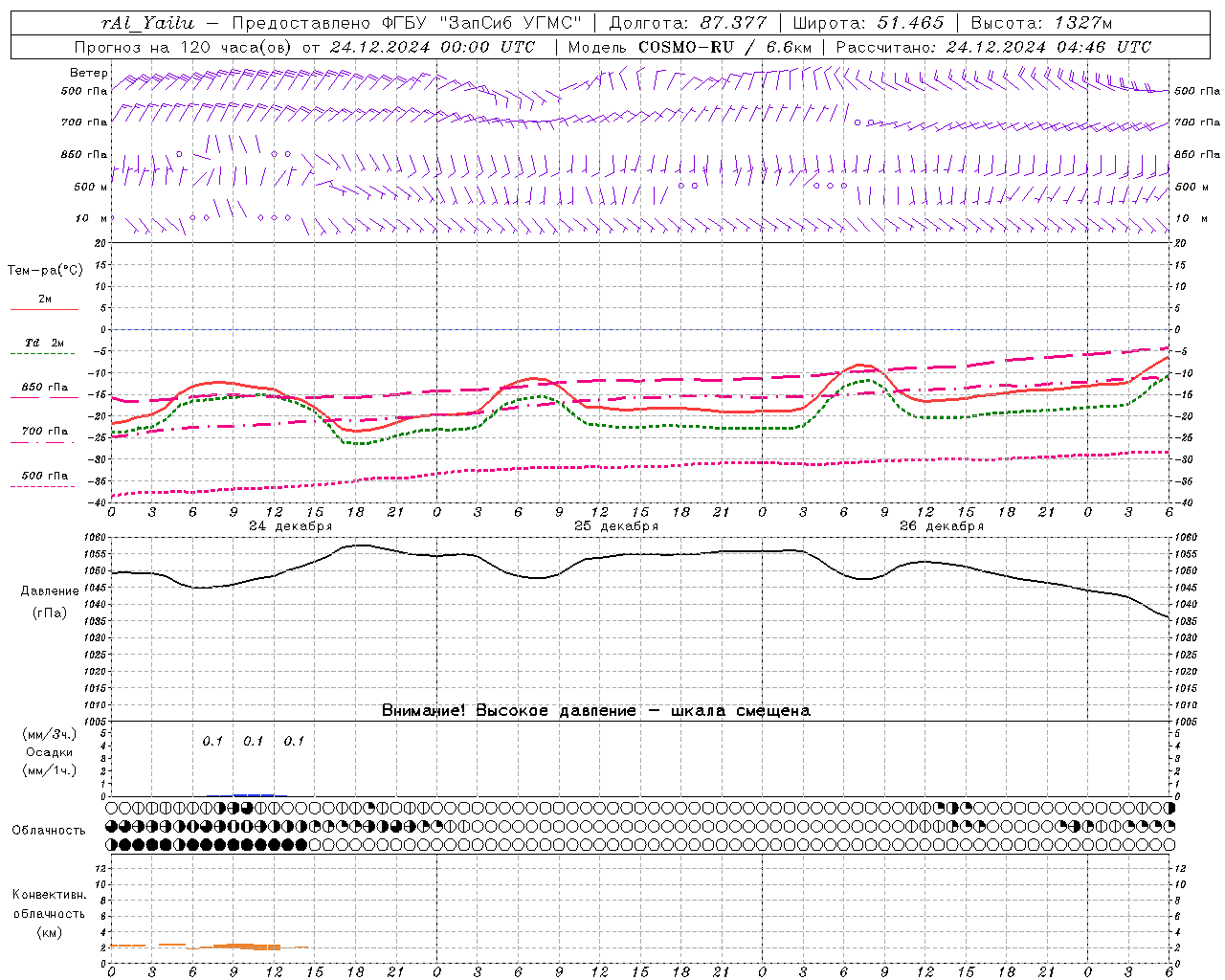
Task: Click the (км) unit under convective cloud label
Action: click(49, 932)
